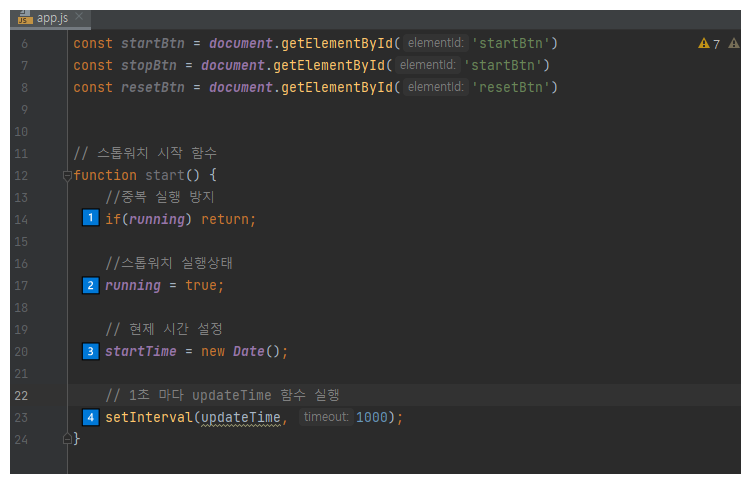Click the JS file icon on app.js tab

[24, 18]
